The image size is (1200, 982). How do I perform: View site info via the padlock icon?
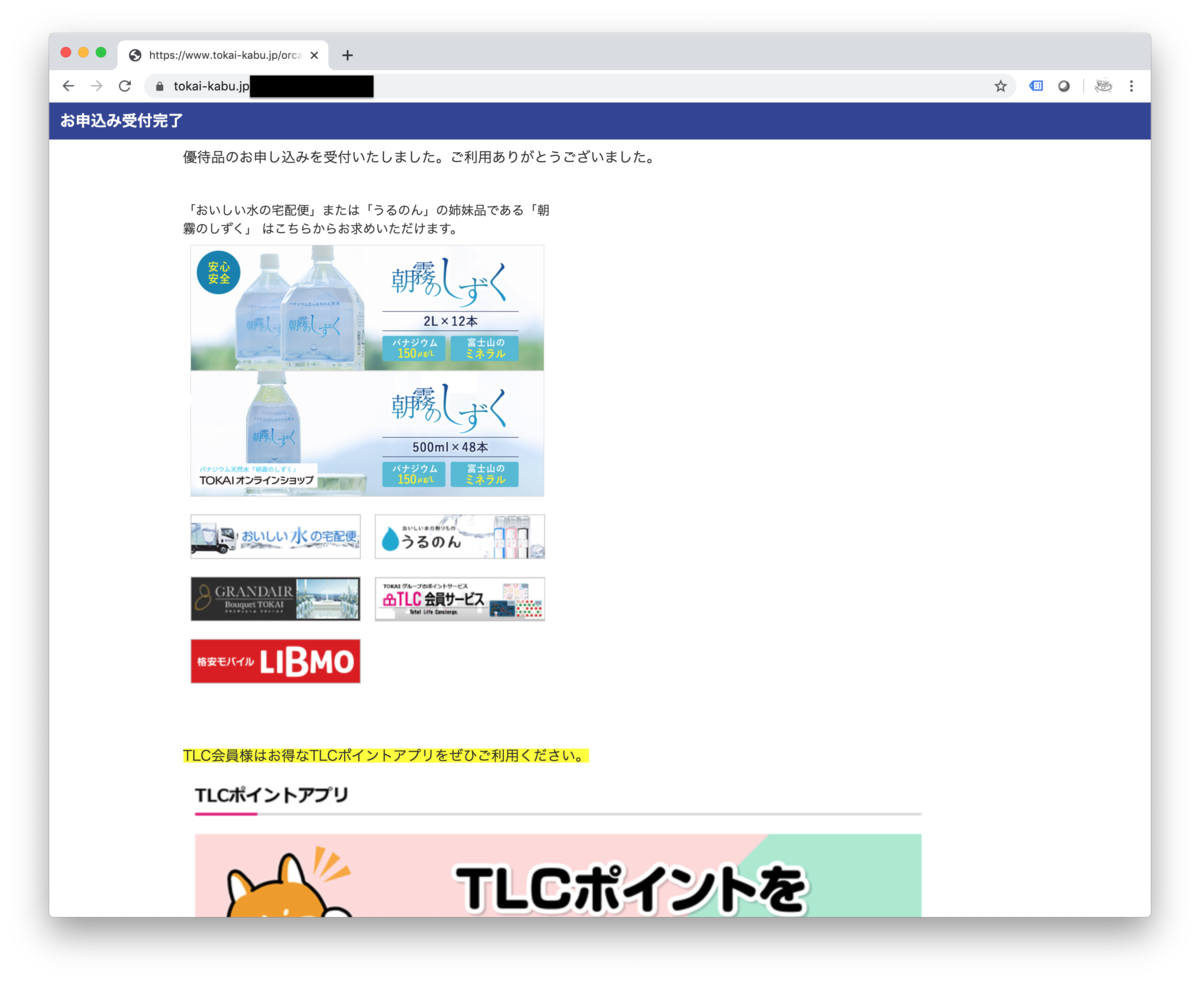[x=160, y=86]
